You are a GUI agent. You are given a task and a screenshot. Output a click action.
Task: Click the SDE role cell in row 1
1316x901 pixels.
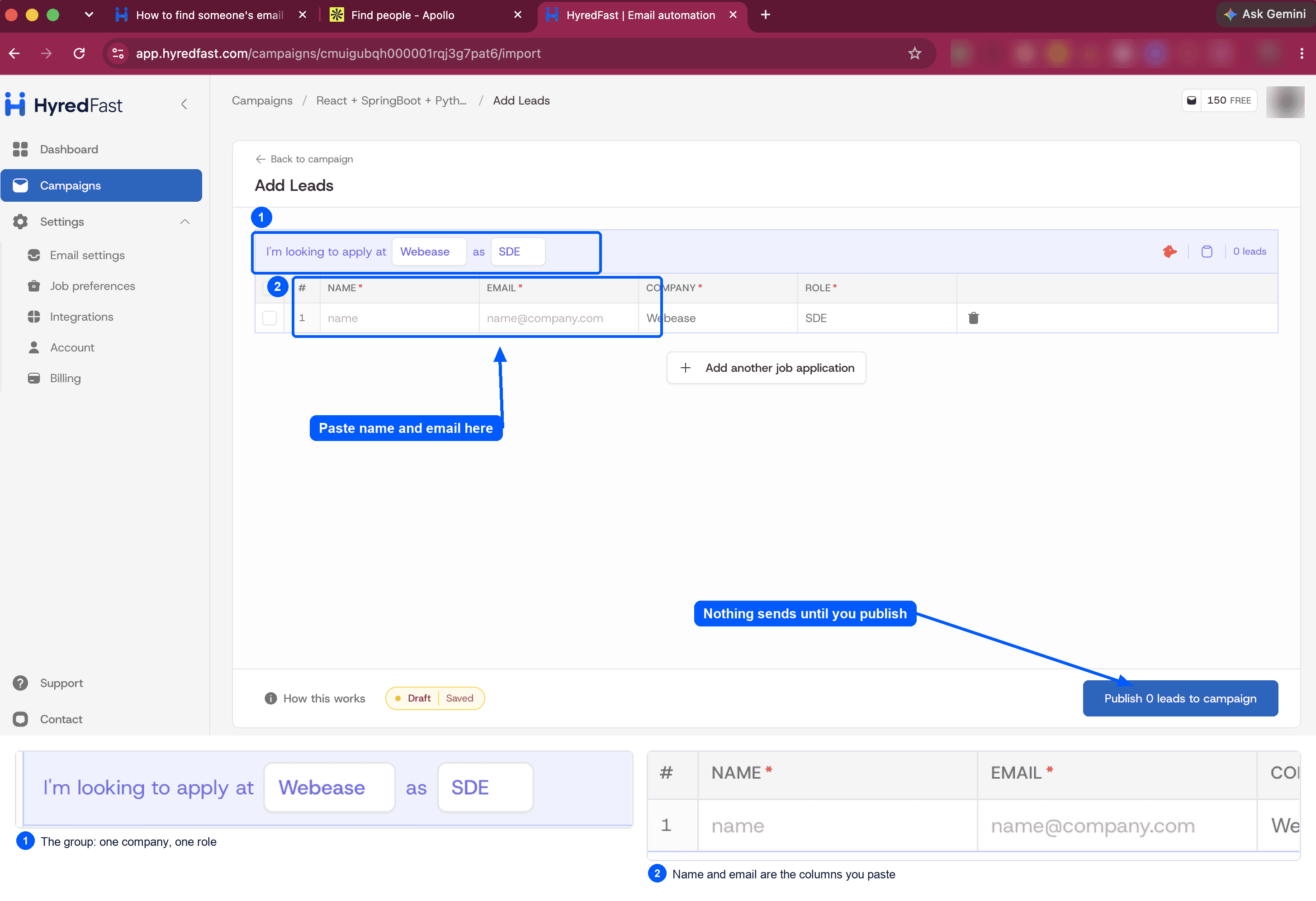click(x=877, y=318)
